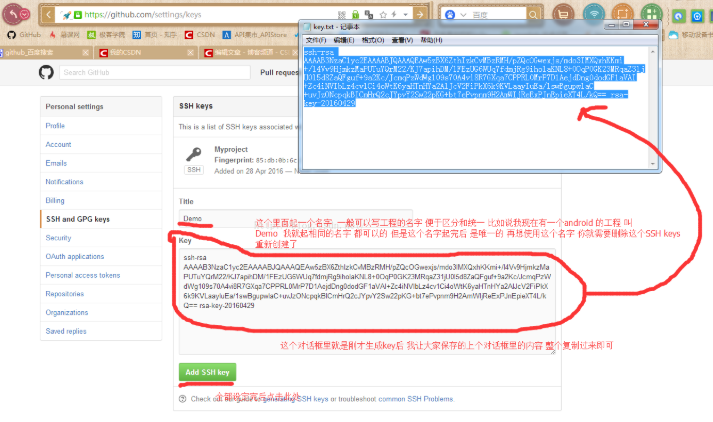Image resolution: width=713 pixels, height=422 pixels.
Task: Open Organizations settings
Action: [66, 312]
